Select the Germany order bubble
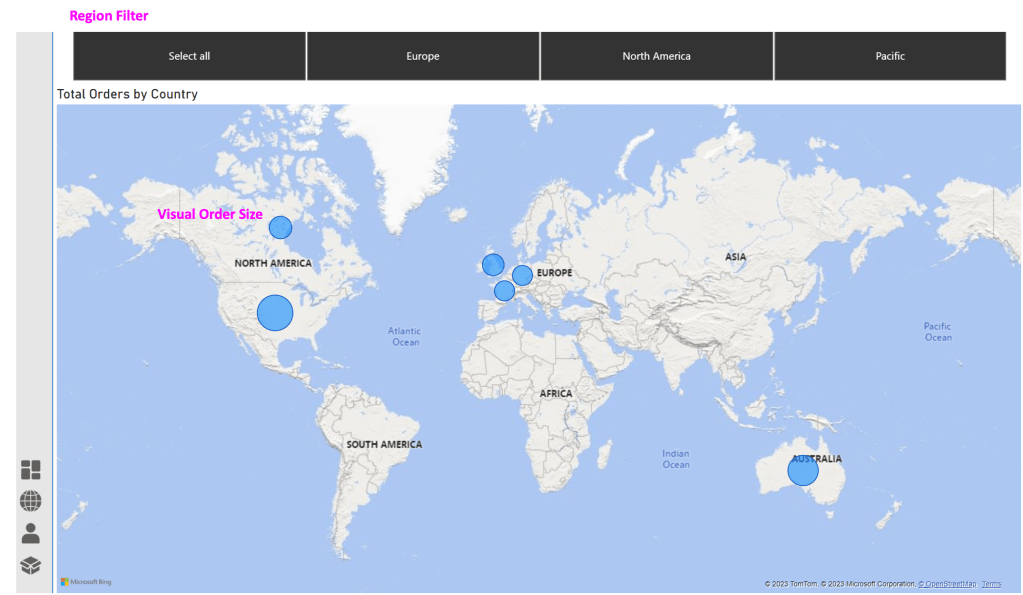The height and width of the screenshot is (595, 1023). pyautogui.click(x=522, y=275)
